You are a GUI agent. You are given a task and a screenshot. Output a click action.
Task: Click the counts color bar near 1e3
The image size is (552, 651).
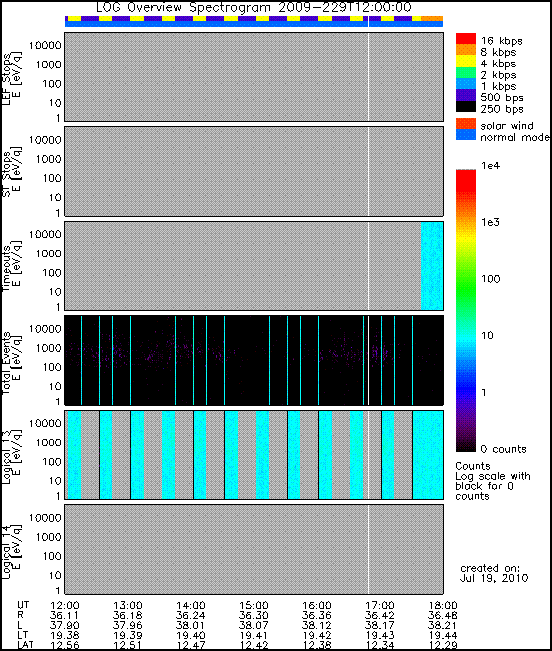(466, 223)
